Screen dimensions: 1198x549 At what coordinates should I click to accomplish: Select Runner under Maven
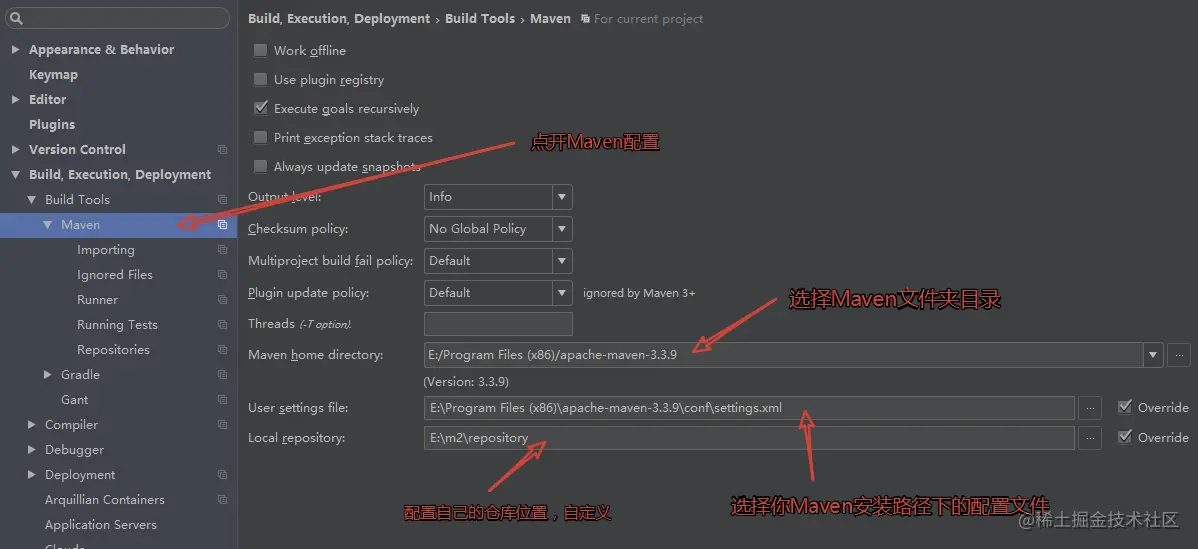[97, 300]
